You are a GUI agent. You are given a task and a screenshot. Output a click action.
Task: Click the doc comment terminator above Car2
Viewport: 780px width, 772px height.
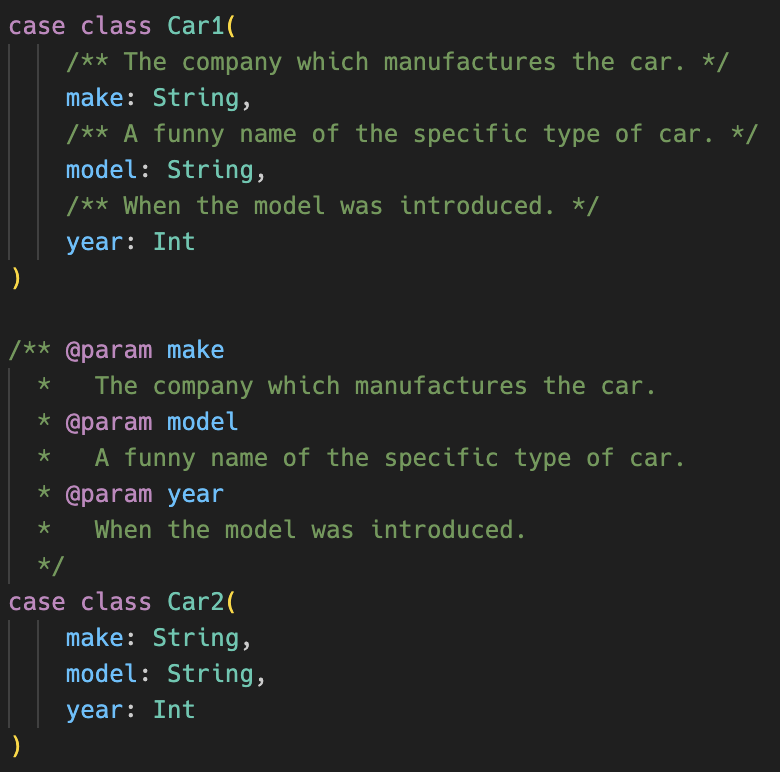[x=51, y=566]
